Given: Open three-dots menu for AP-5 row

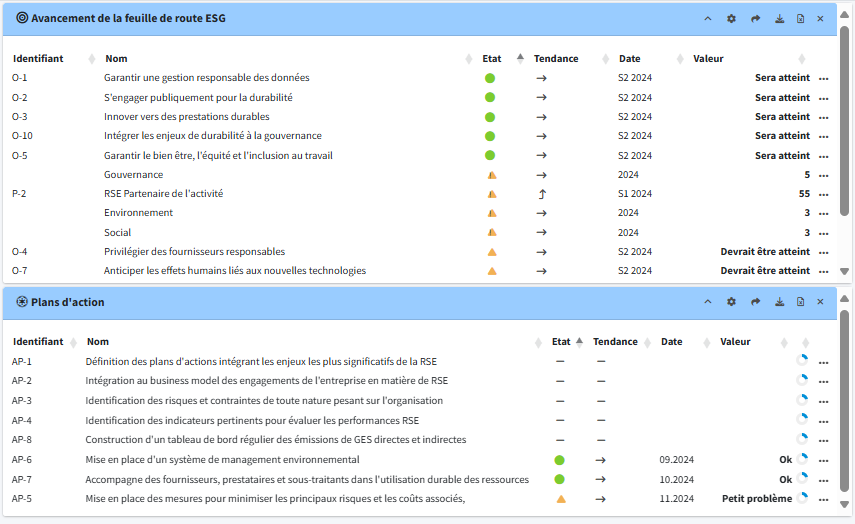Looking at the screenshot, I should click(824, 499).
